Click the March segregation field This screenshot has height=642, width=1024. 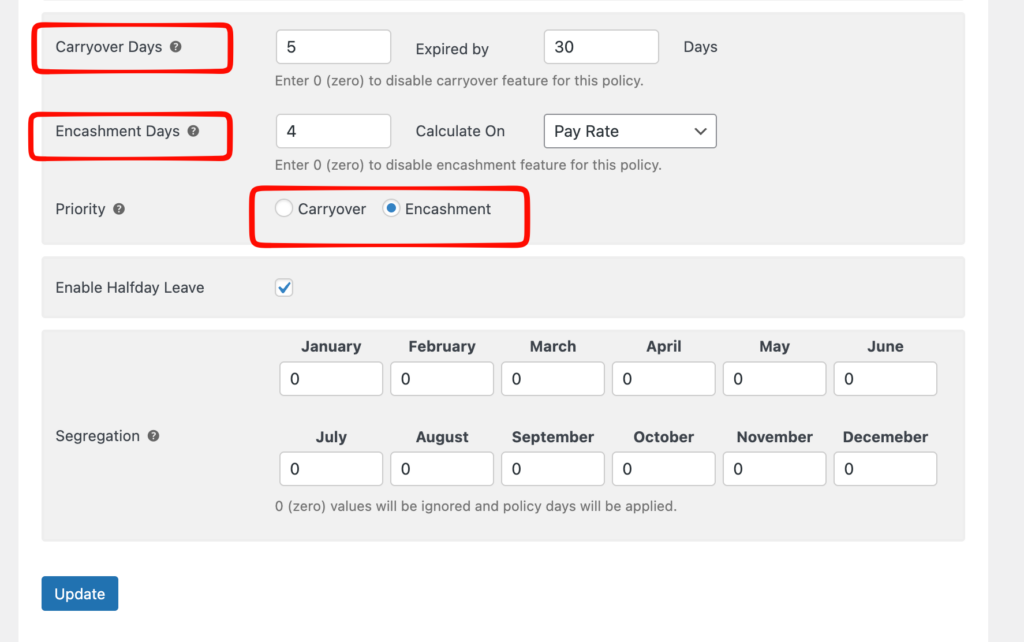click(x=553, y=379)
